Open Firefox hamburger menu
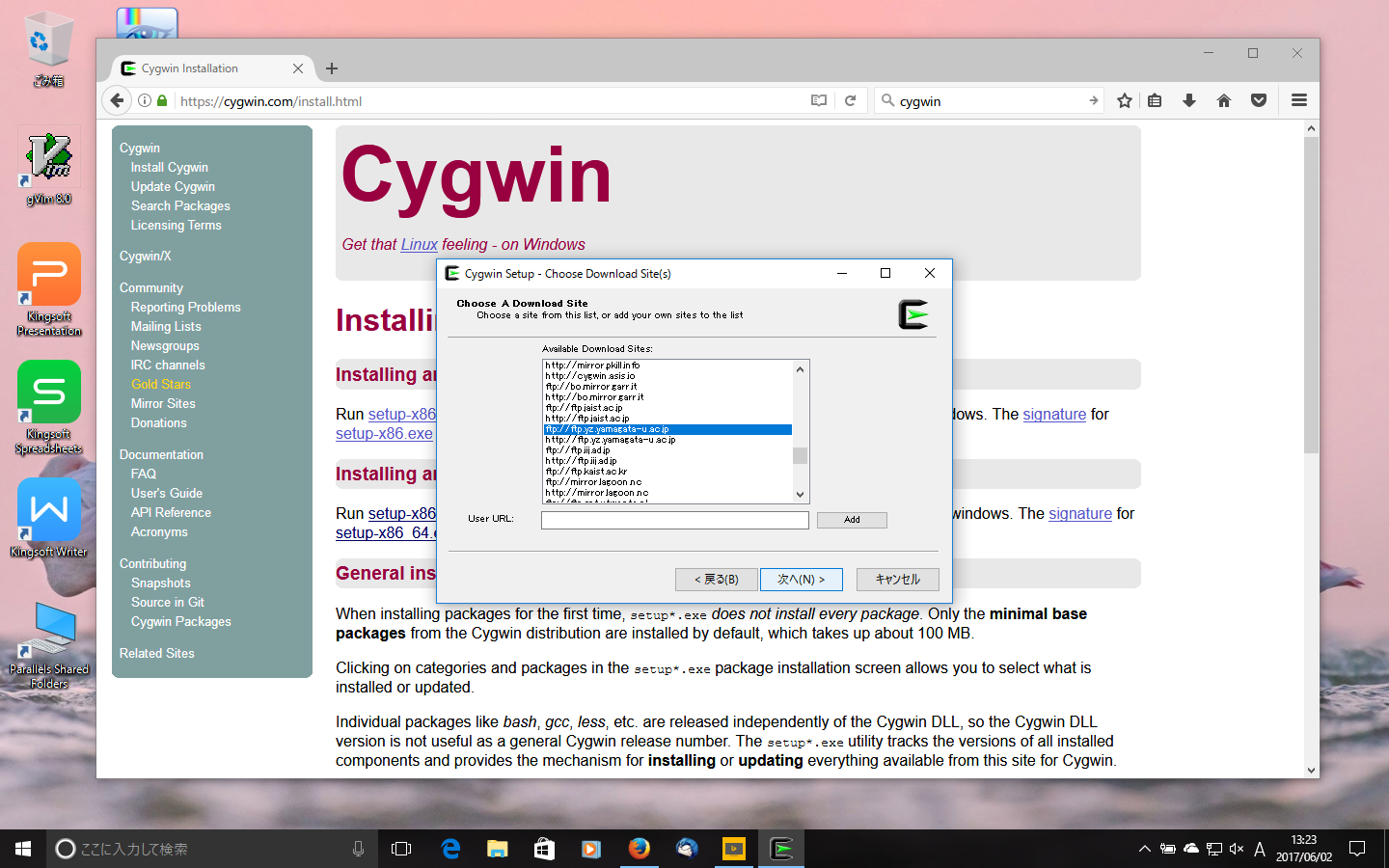Viewport: 1389px width, 868px height. point(1299,100)
